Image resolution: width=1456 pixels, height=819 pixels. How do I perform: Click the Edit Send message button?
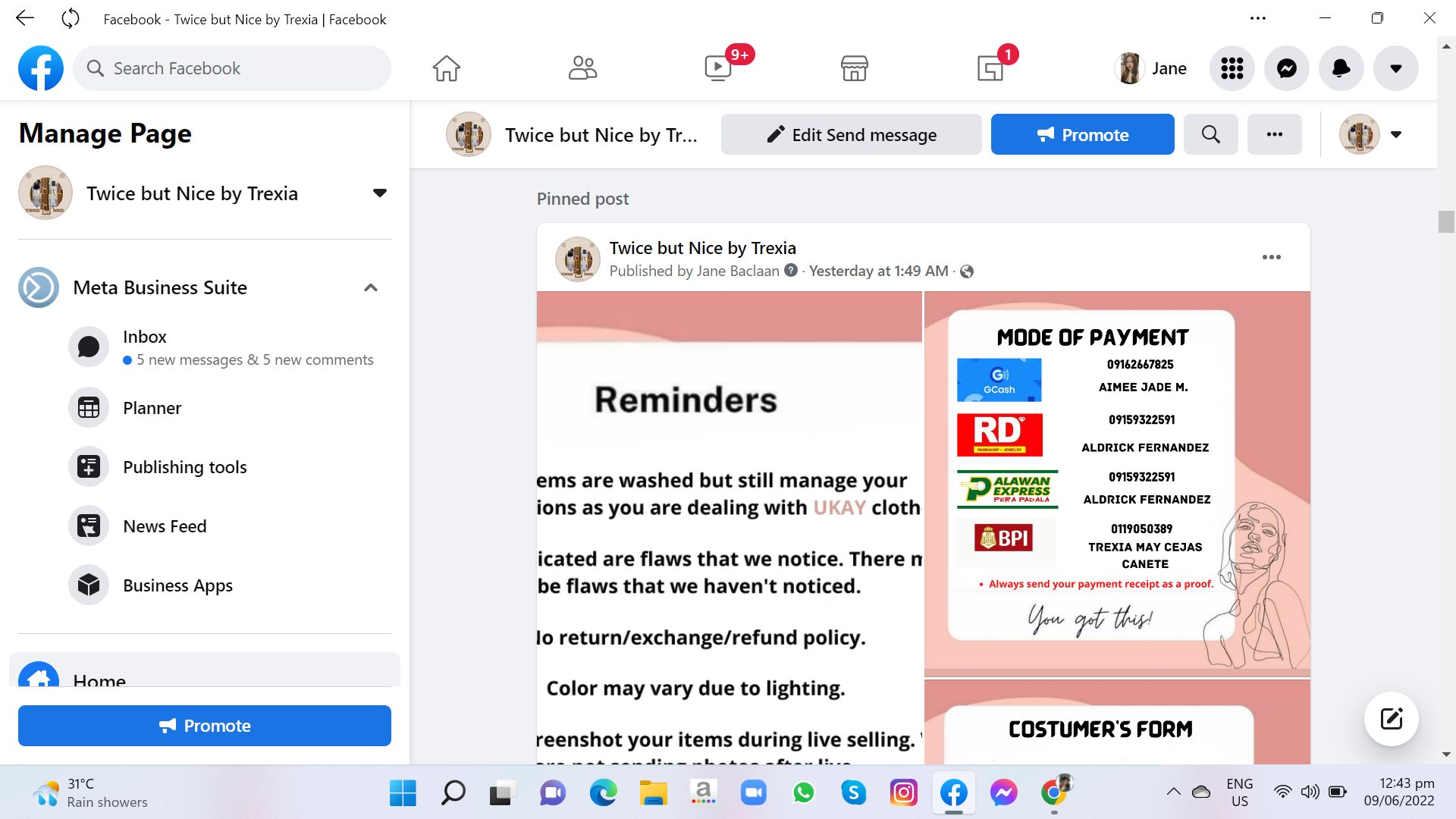pyautogui.click(x=851, y=134)
